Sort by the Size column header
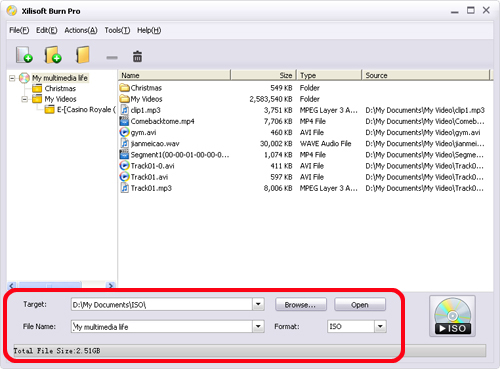 pos(263,75)
